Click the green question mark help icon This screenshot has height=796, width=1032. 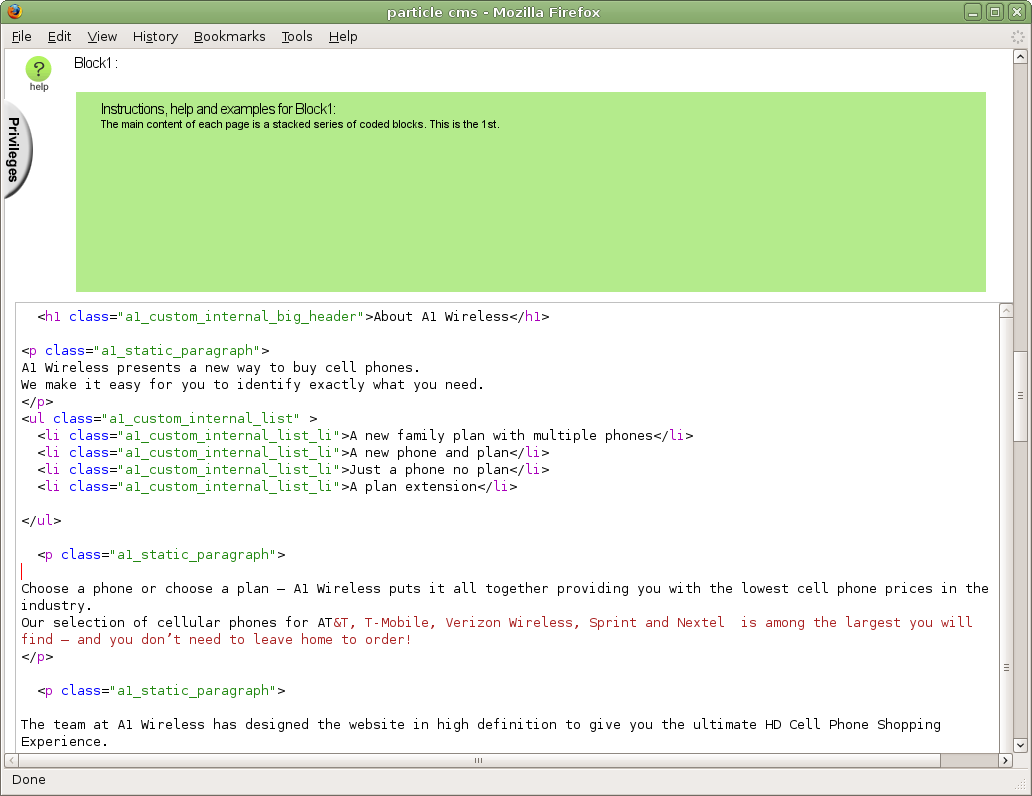[x=38, y=70]
